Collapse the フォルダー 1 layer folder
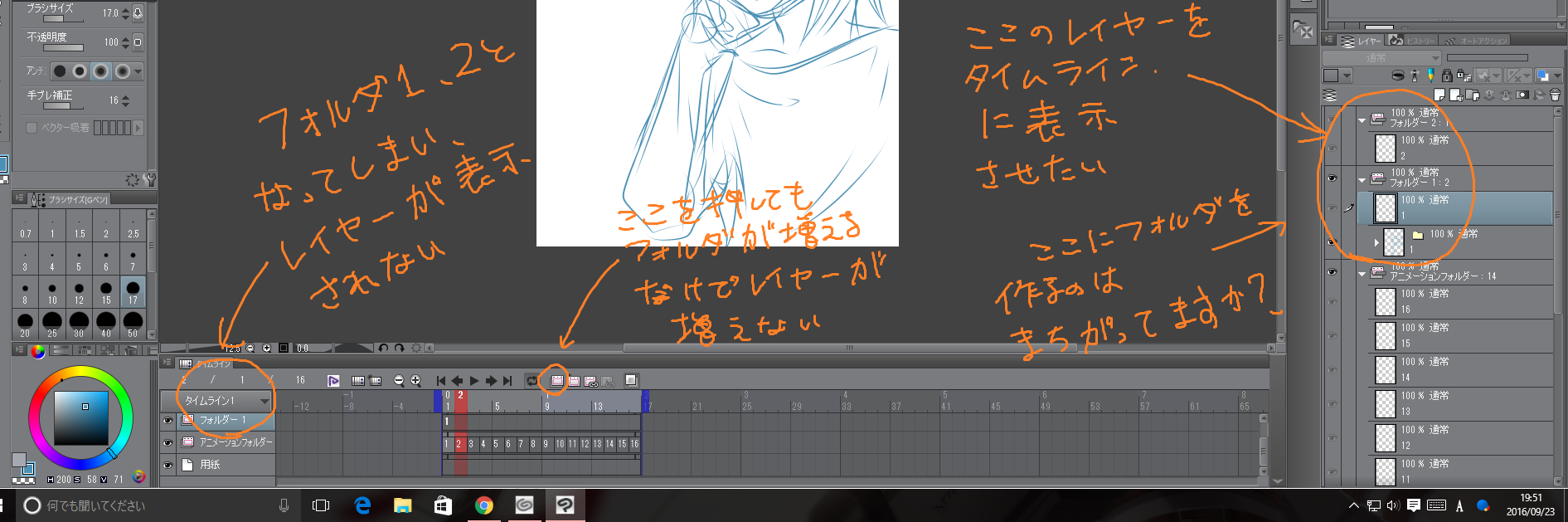This screenshot has width=1568, height=522. (x=1362, y=180)
